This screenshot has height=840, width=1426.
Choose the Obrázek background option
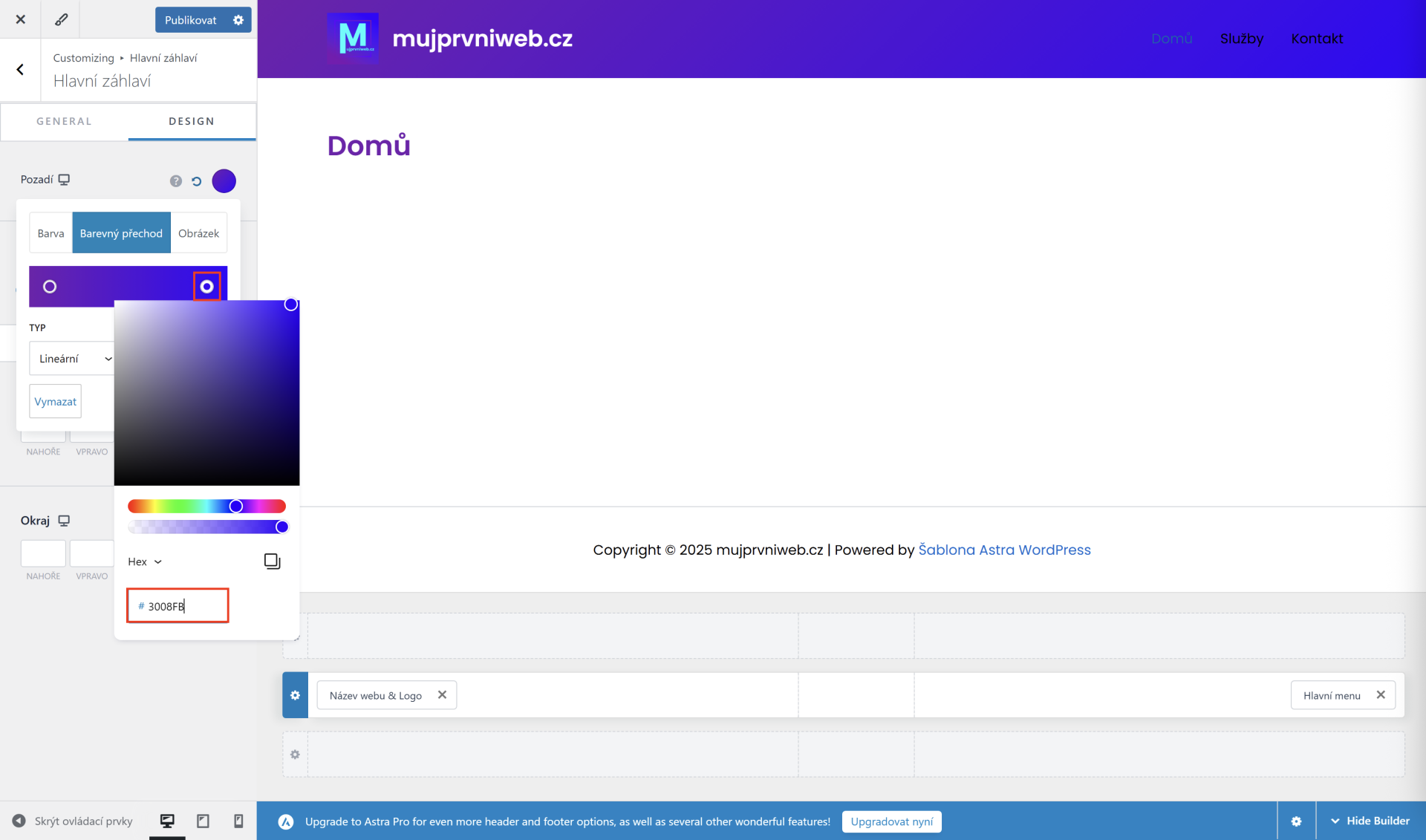tap(198, 233)
